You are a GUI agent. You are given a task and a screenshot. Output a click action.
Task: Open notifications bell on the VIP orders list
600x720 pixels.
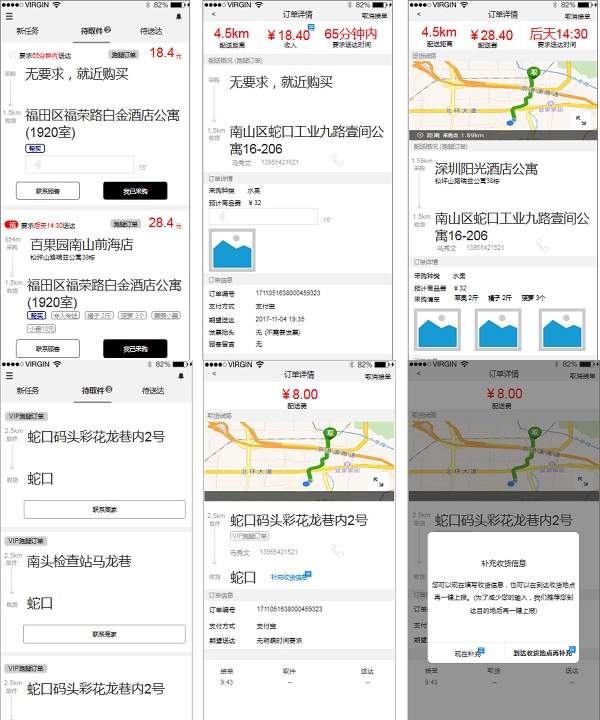pyautogui.click(x=181, y=375)
